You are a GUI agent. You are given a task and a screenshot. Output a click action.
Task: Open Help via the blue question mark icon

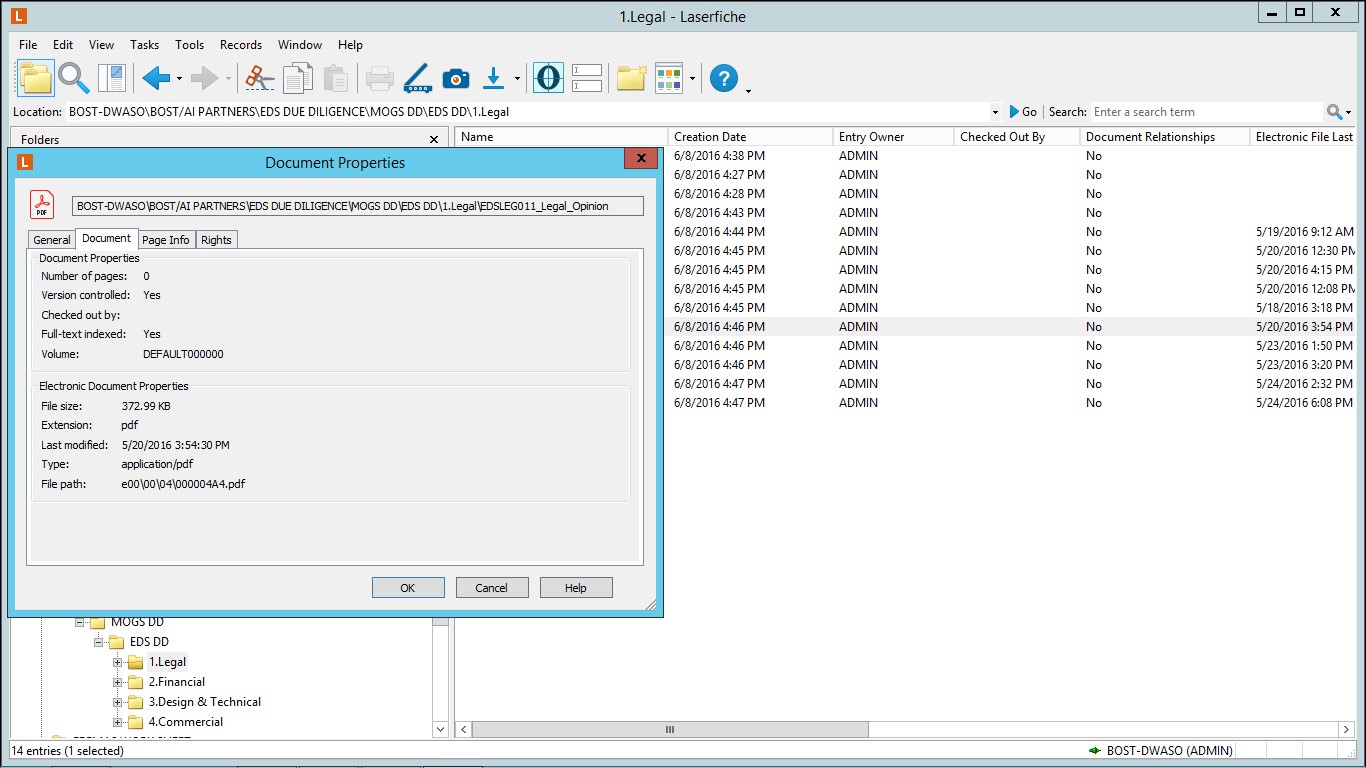[724, 78]
